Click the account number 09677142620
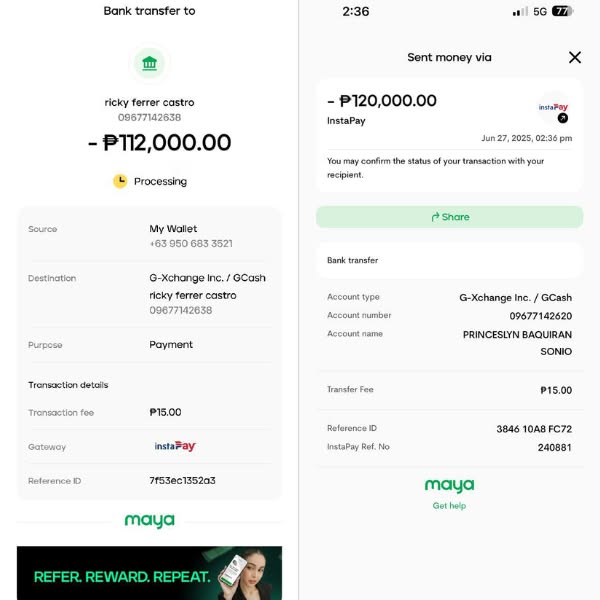Image resolution: width=600 pixels, height=600 pixels. tap(540, 316)
